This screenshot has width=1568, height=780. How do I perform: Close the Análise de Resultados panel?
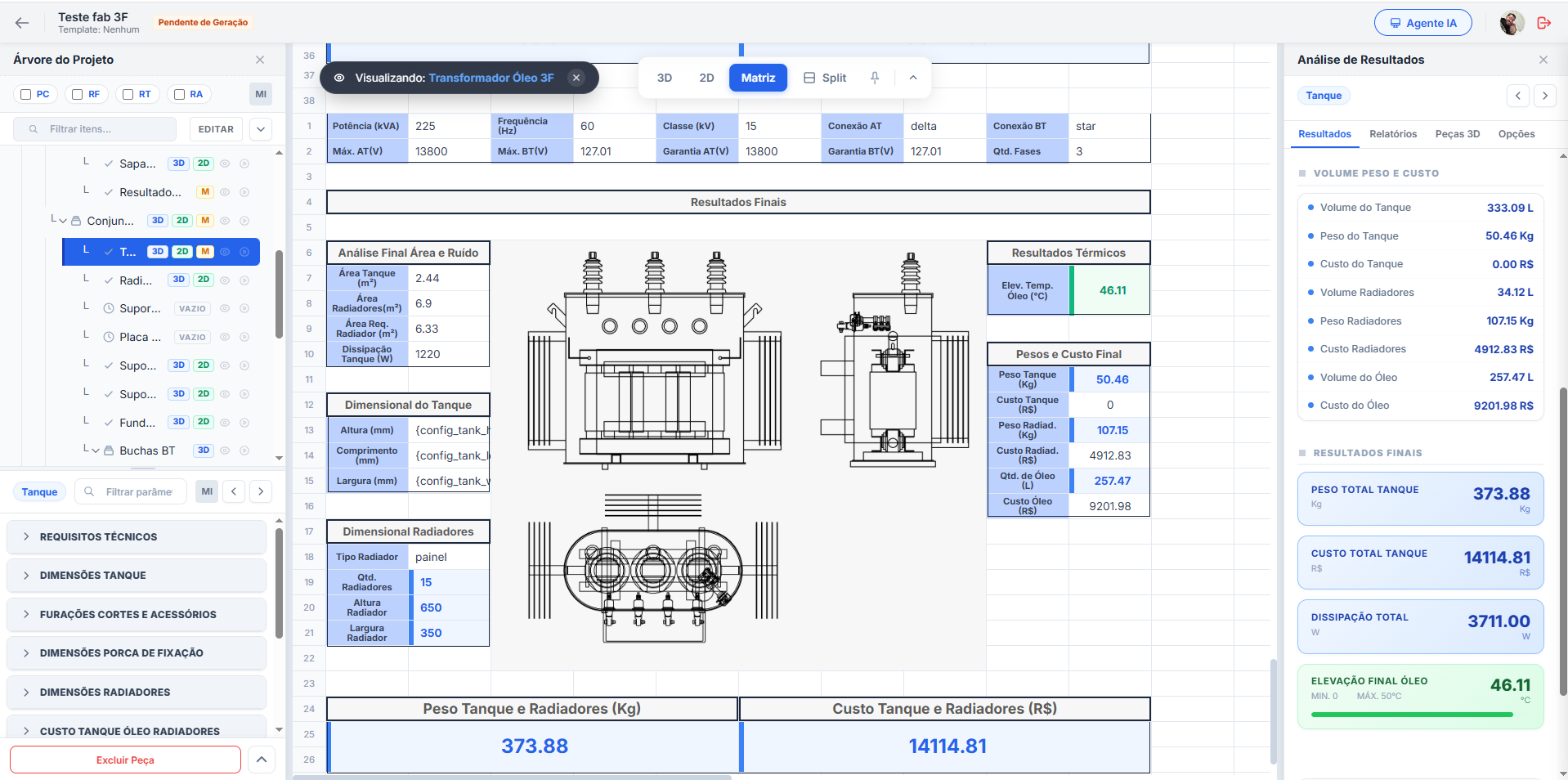coord(1543,60)
